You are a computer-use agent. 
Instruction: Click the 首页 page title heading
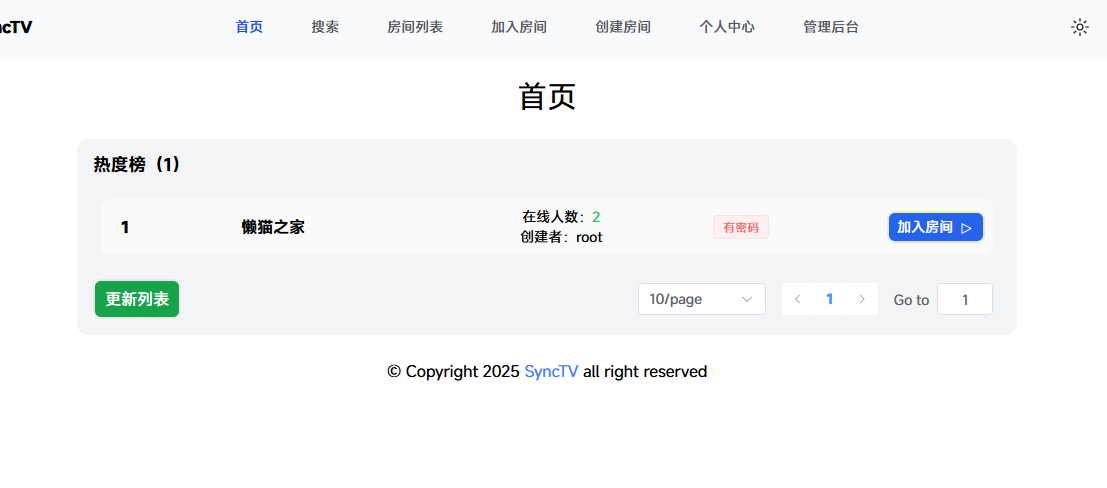click(547, 97)
